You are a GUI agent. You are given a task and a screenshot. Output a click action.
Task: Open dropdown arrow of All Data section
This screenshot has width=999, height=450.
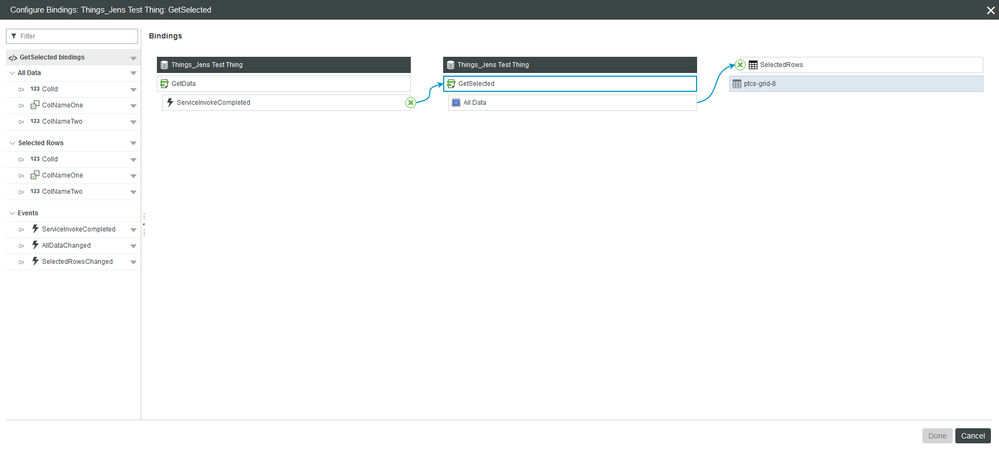click(x=133, y=74)
